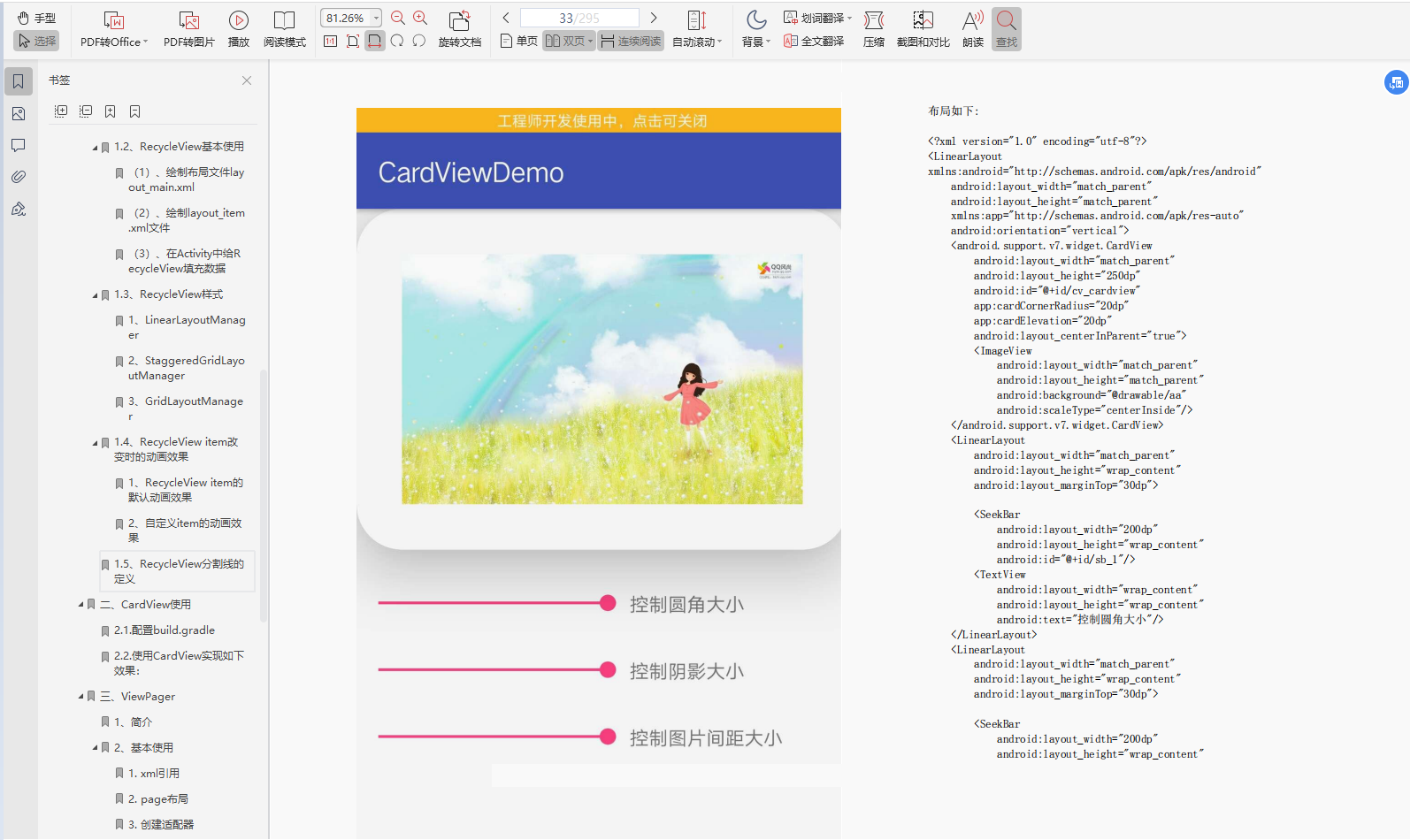The height and width of the screenshot is (840, 1410).
Task: Toggle continuous reading (连续阅读)
Action: tap(631, 41)
